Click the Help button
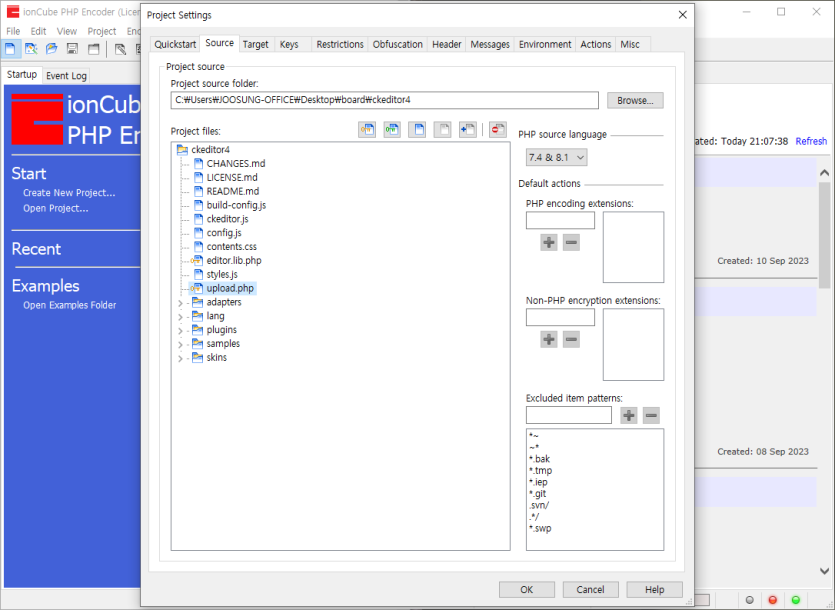Image resolution: width=835 pixels, height=610 pixels. [654, 589]
